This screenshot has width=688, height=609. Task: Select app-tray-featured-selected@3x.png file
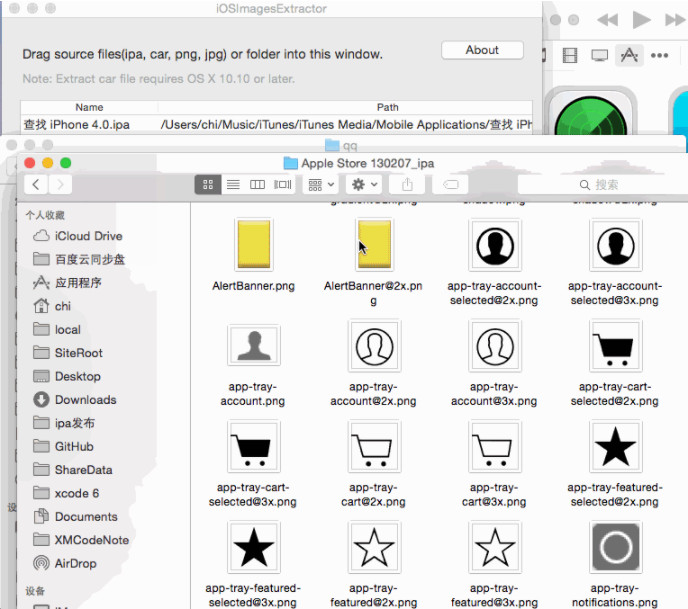click(254, 547)
